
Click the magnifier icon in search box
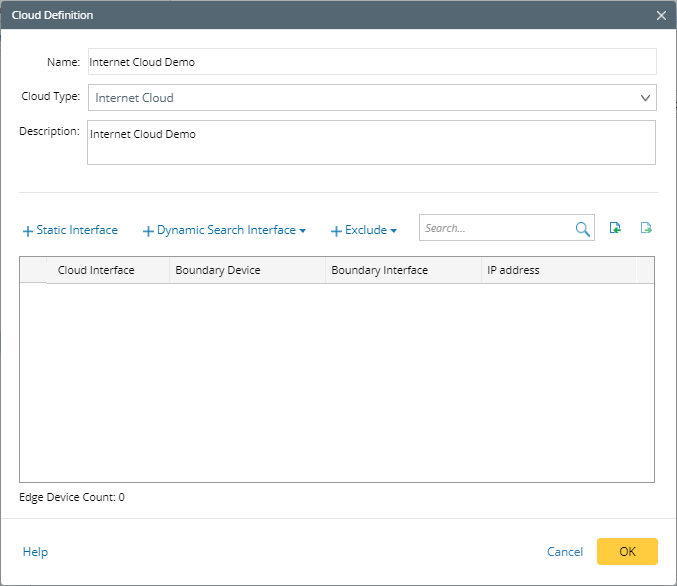(583, 229)
